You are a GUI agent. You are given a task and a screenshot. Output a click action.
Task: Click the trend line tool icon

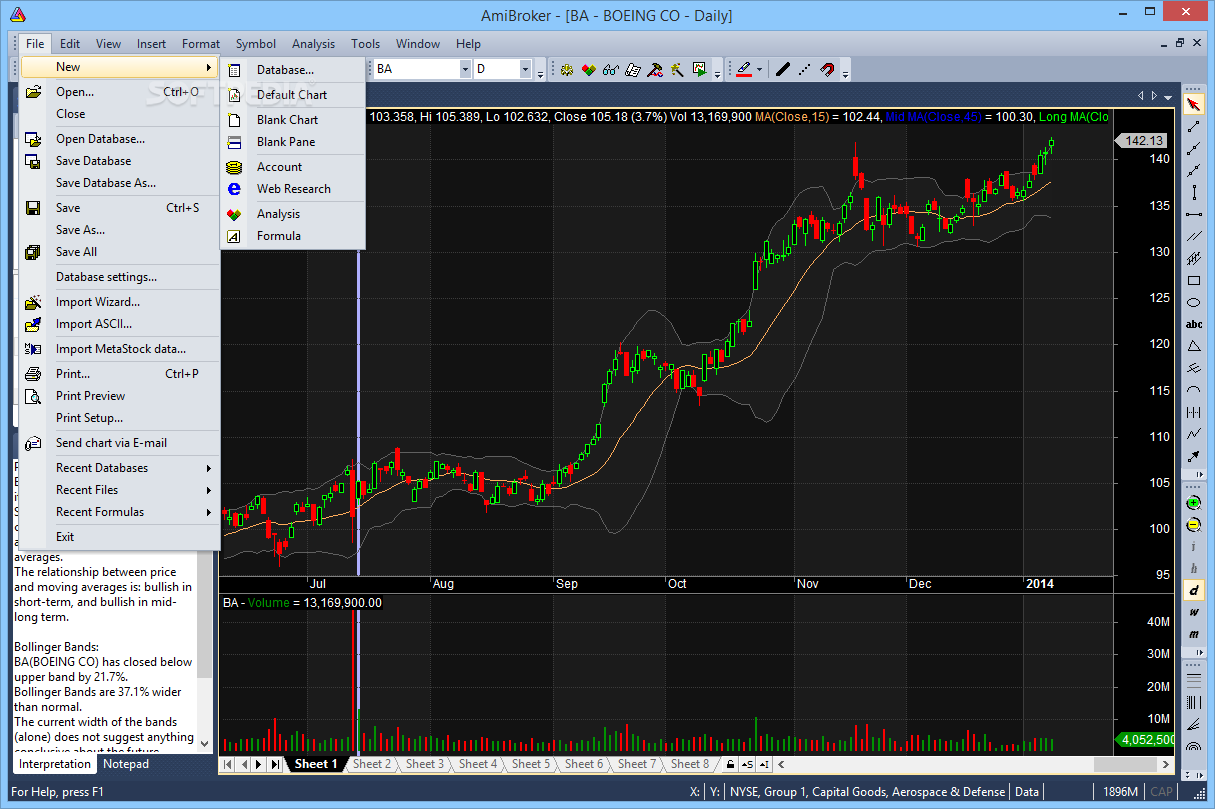(1193, 127)
